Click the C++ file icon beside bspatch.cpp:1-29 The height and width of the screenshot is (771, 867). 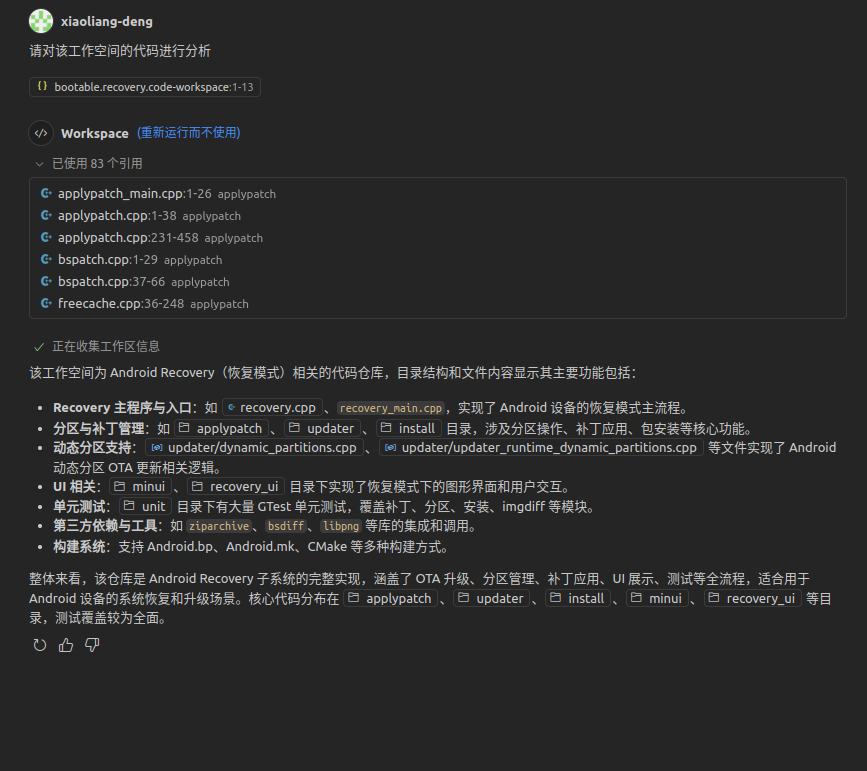click(x=46, y=259)
